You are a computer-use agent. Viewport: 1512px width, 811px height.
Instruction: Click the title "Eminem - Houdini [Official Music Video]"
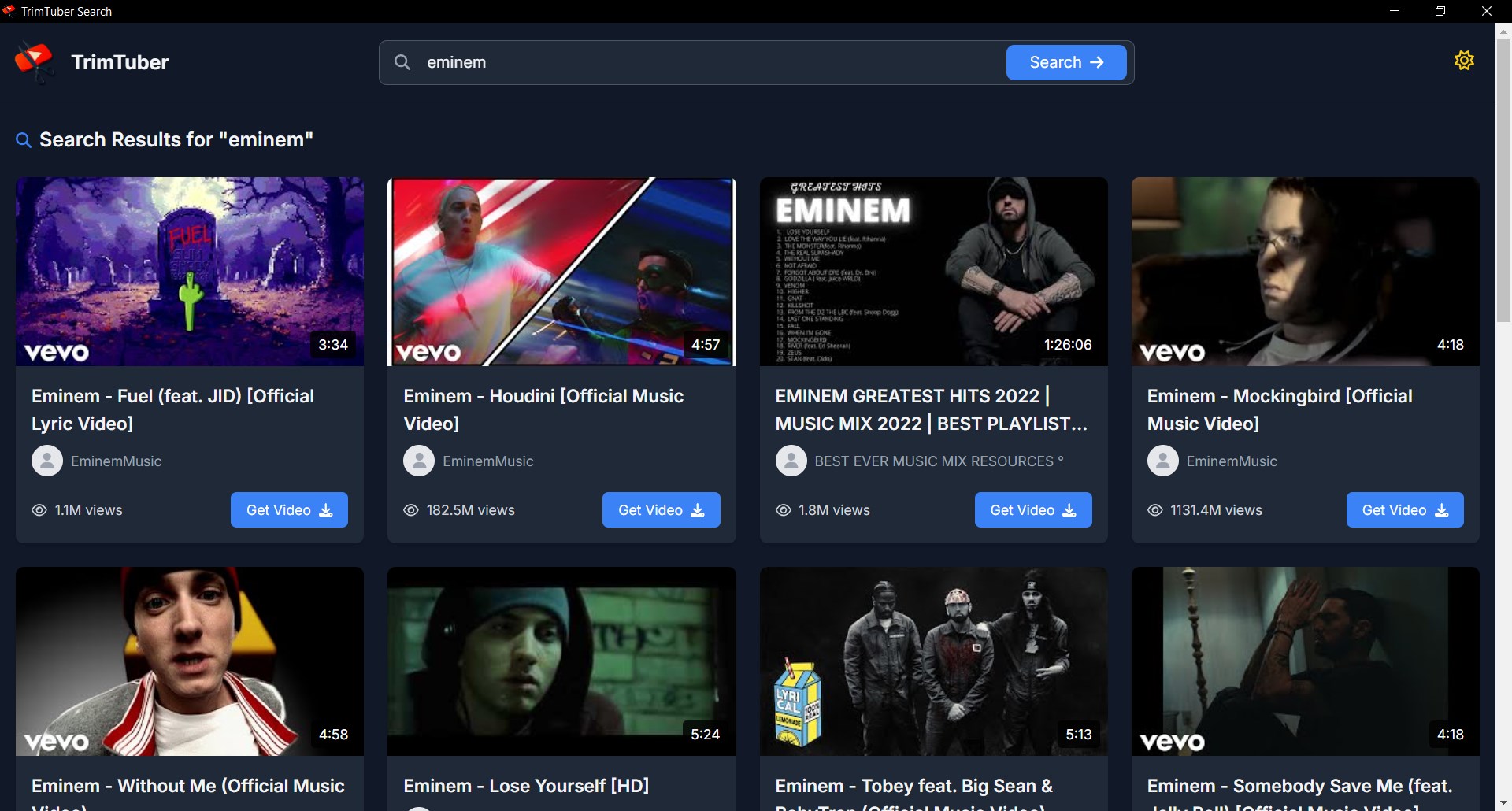543,409
